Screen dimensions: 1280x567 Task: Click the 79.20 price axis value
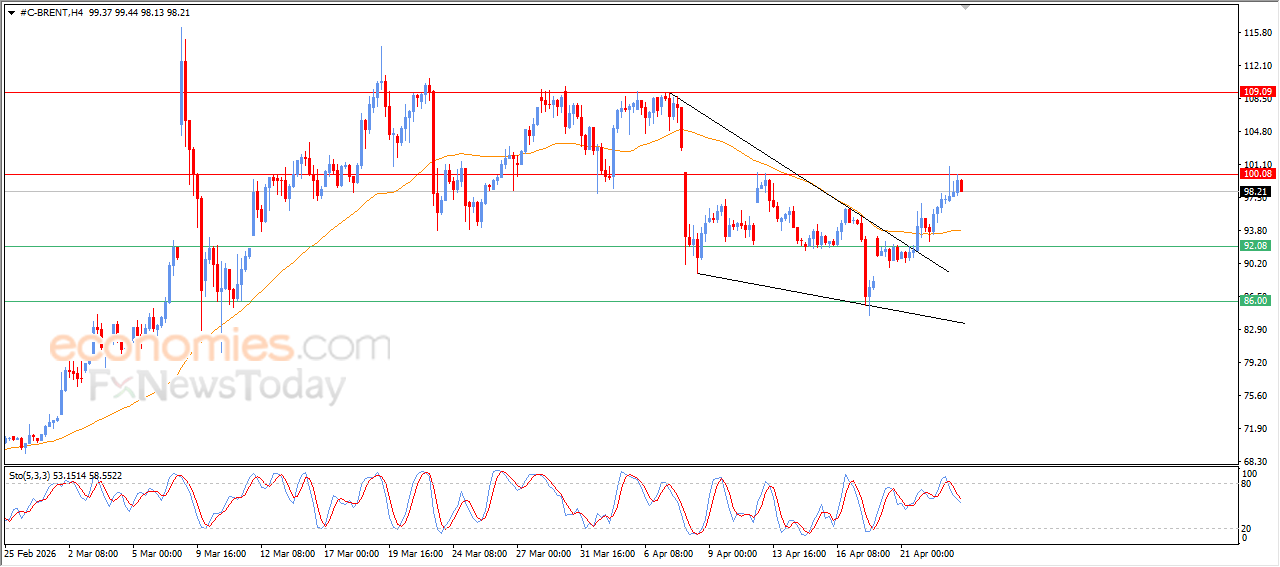point(1256,363)
